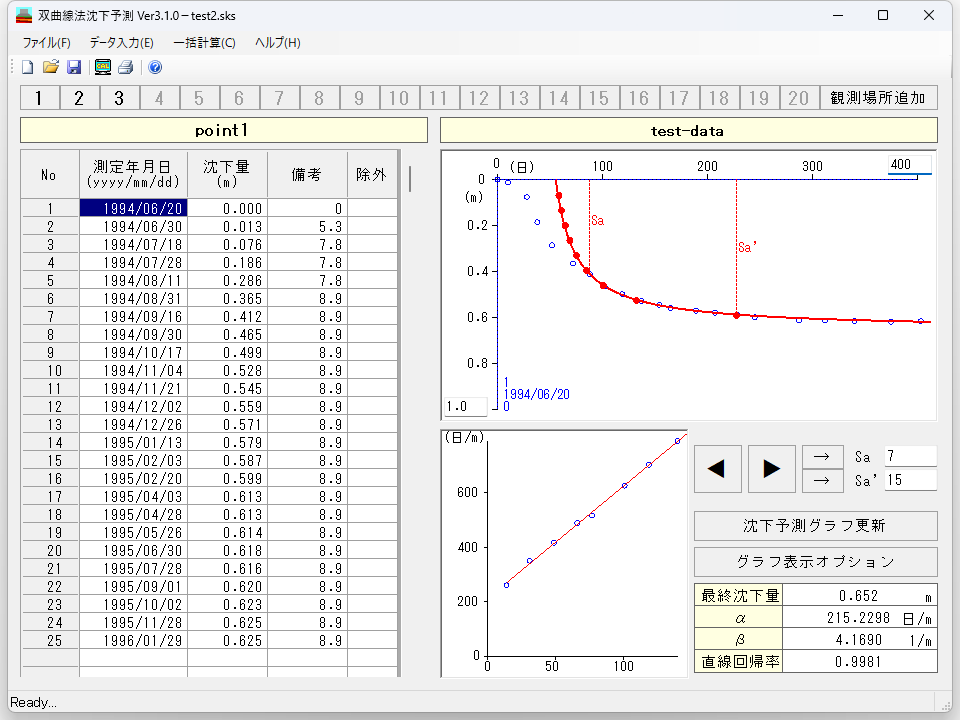Click the Help question mark icon

coord(155,67)
